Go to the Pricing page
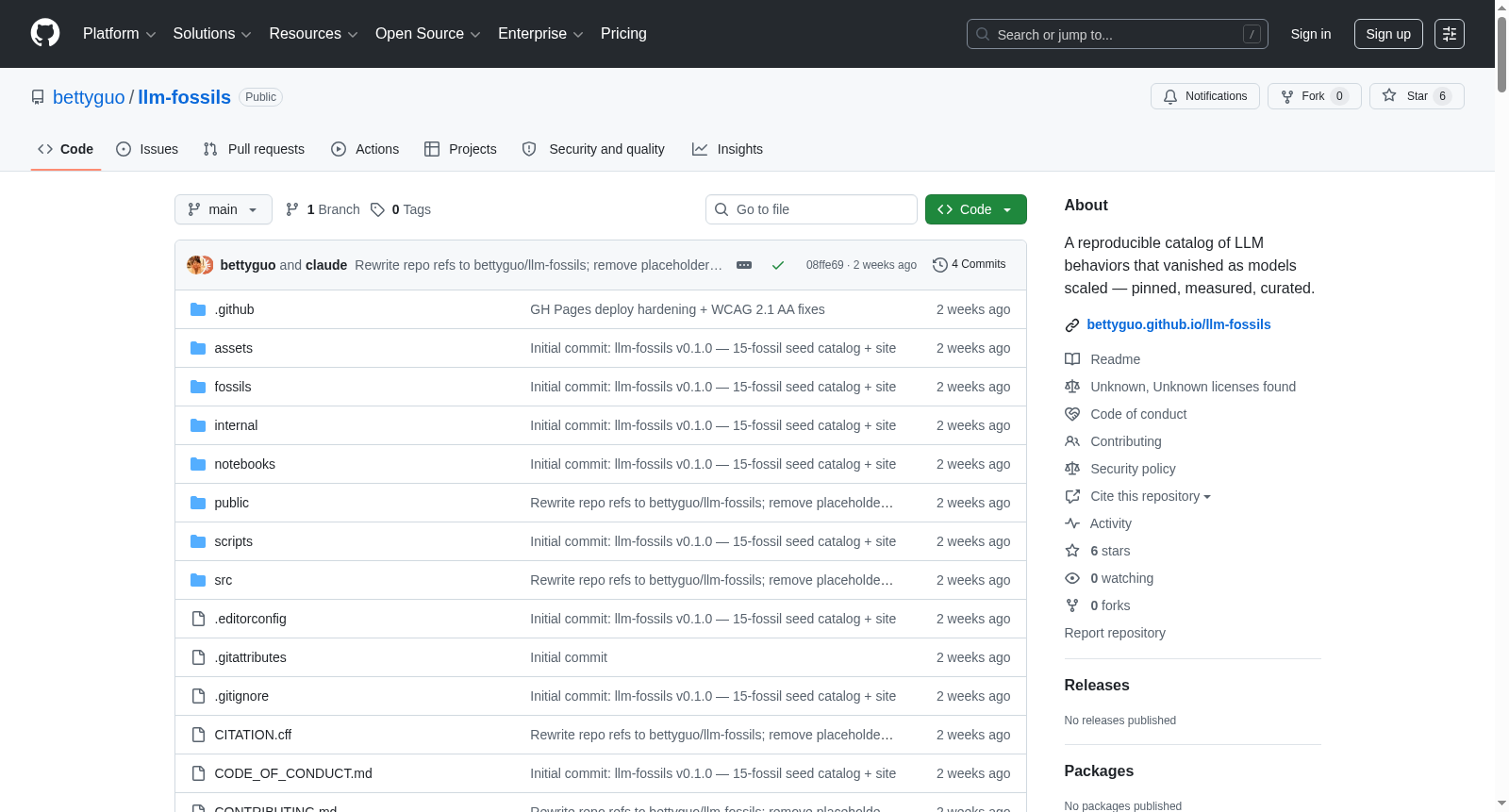1509x812 pixels. (623, 34)
